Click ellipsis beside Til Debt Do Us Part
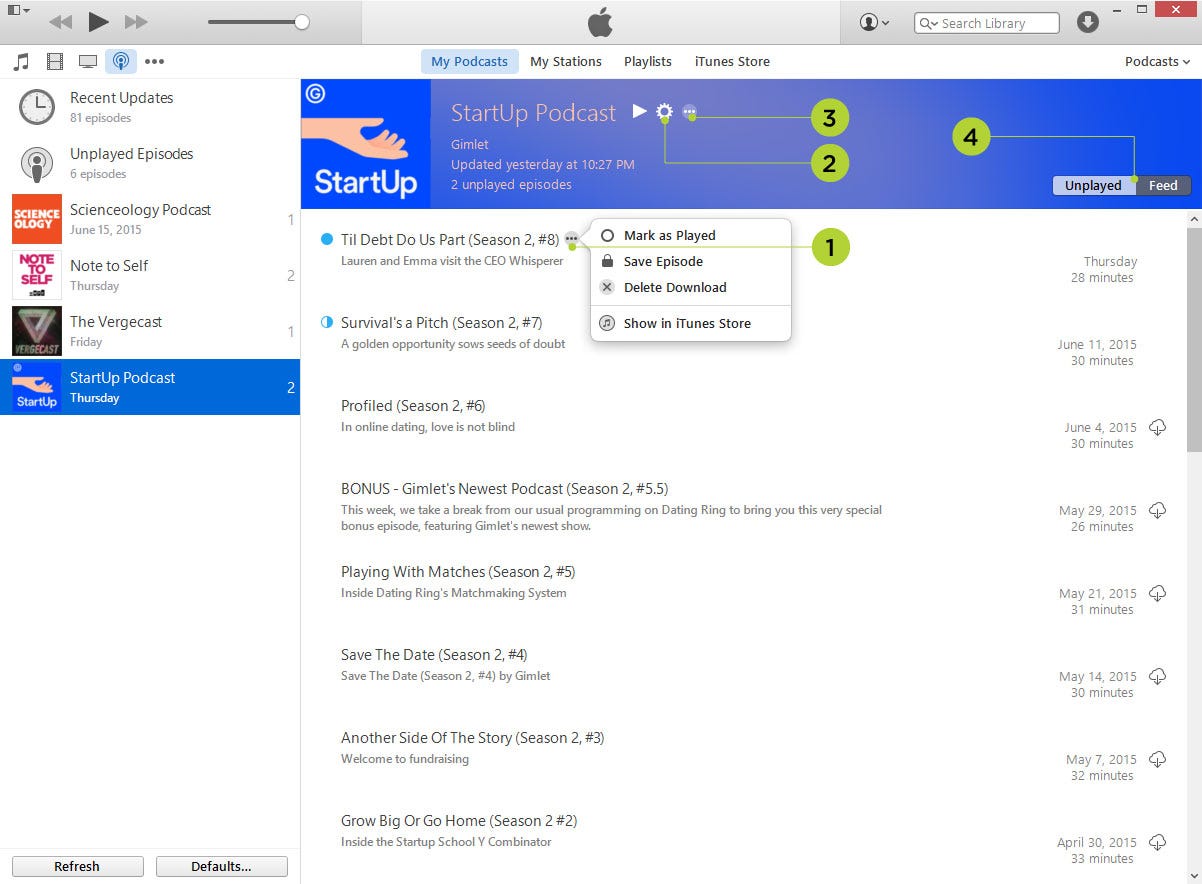Image resolution: width=1202 pixels, height=884 pixels. [x=571, y=239]
